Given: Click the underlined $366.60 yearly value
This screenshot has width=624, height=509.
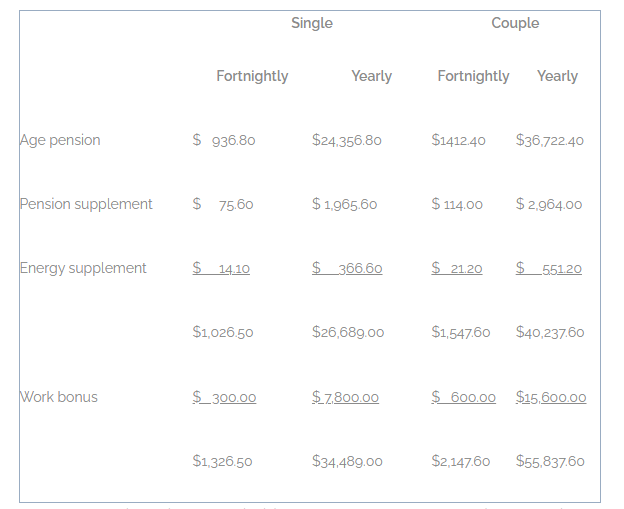Looking at the screenshot, I should click(x=347, y=269).
